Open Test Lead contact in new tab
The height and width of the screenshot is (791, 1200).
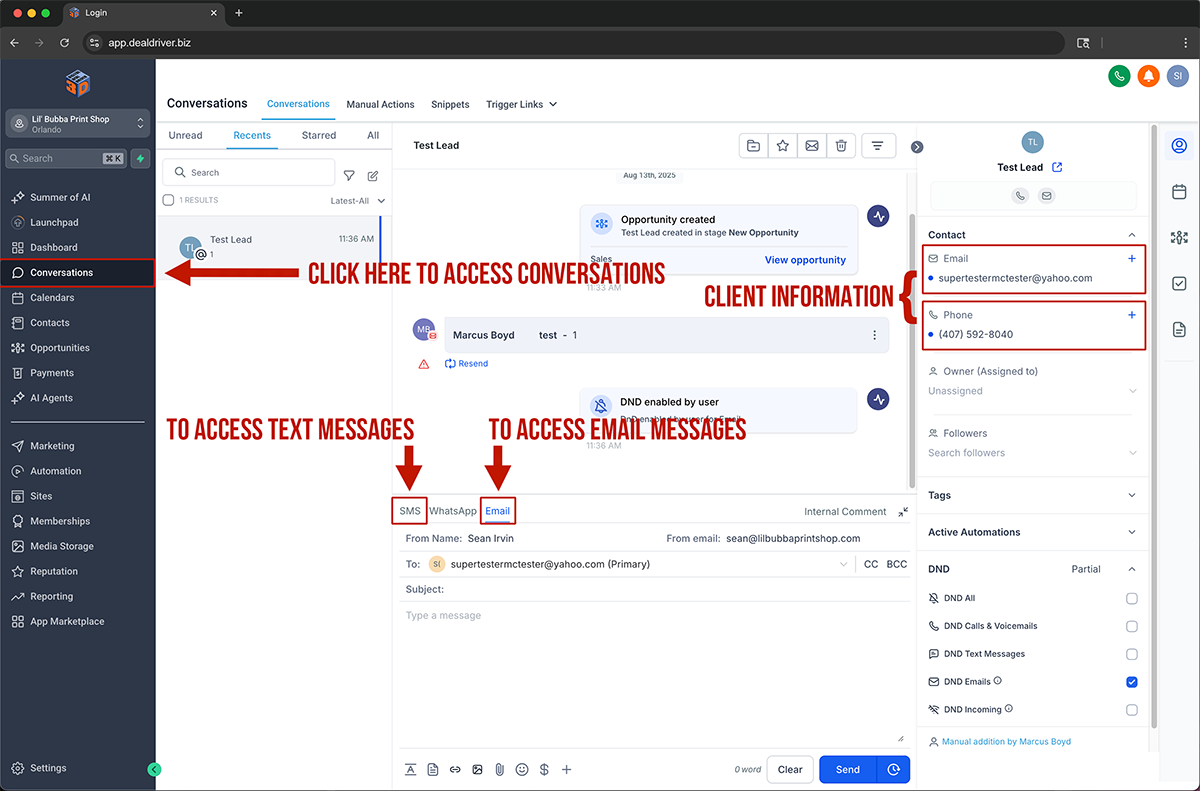coord(1058,167)
